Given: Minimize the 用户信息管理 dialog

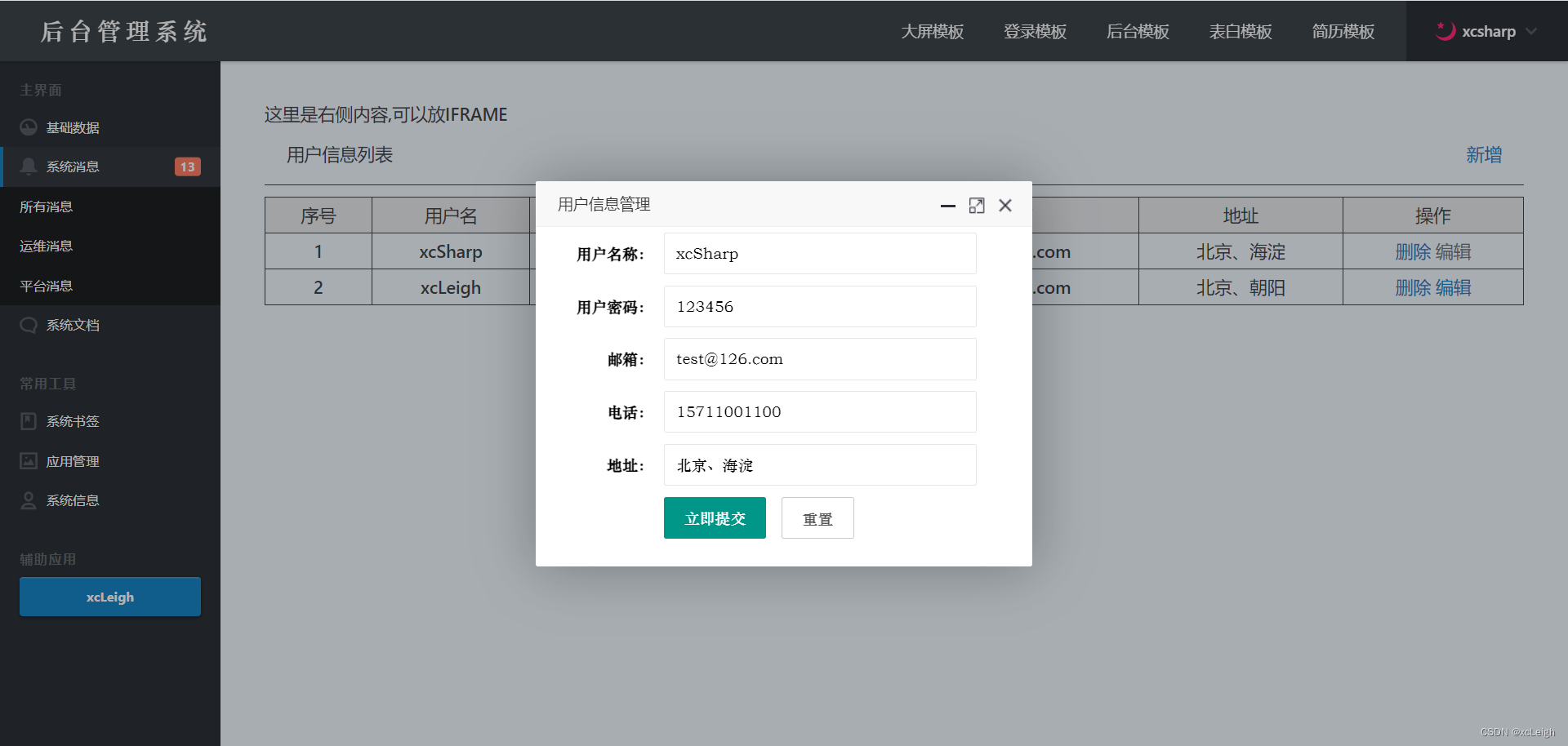Looking at the screenshot, I should (x=948, y=206).
